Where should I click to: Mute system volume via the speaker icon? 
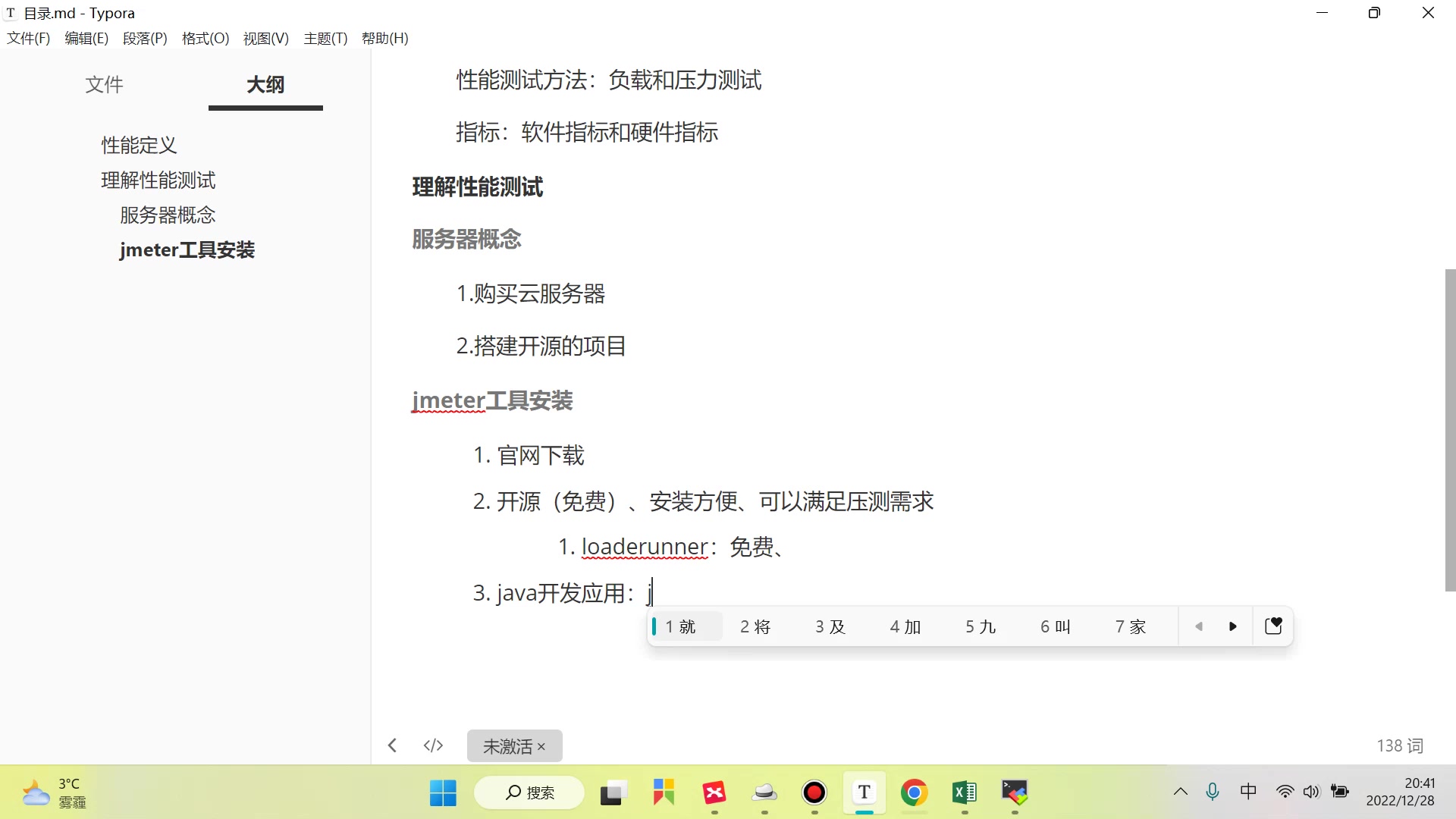[x=1311, y=792]
